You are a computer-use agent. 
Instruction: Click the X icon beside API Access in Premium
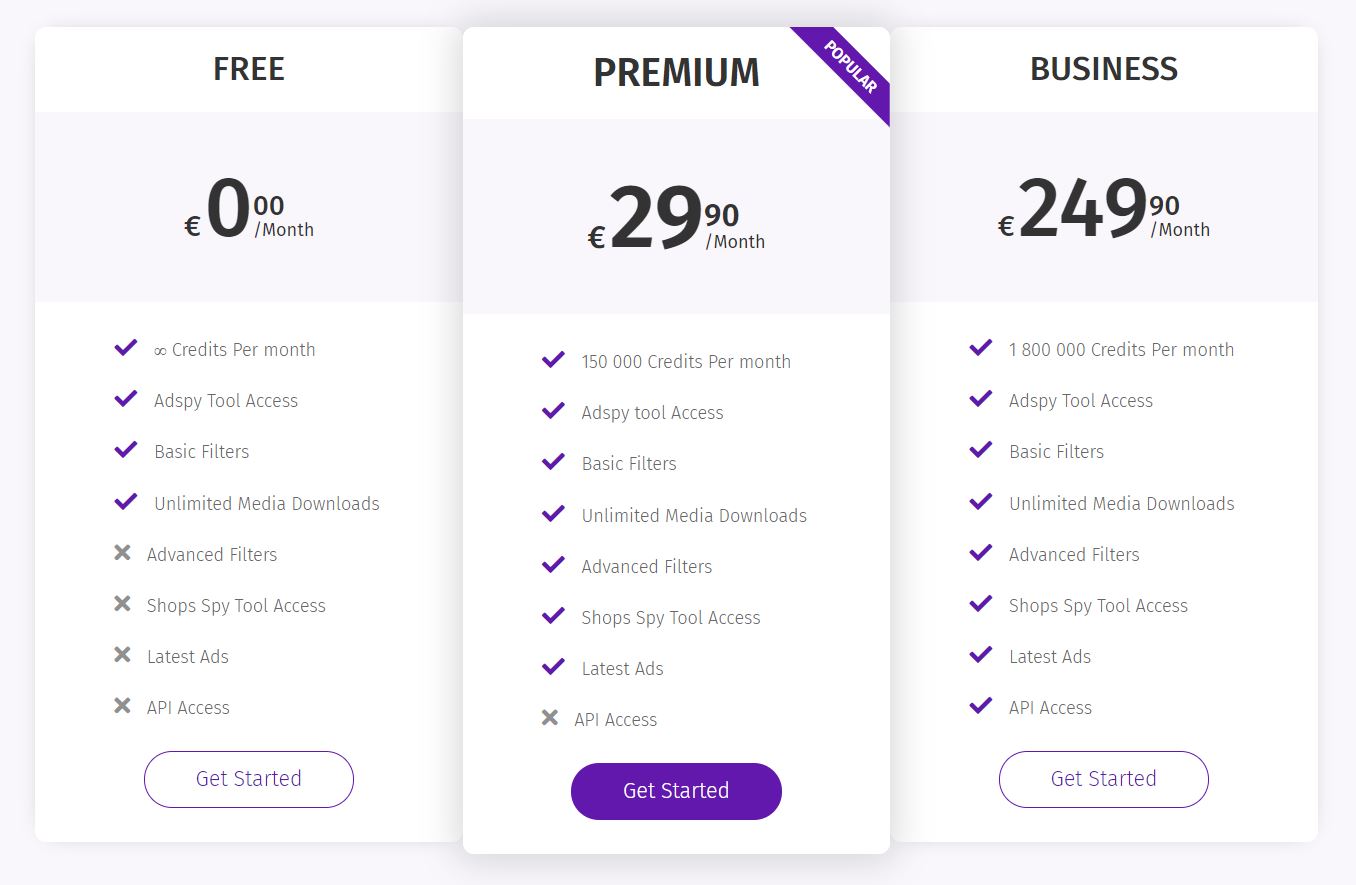551,717
